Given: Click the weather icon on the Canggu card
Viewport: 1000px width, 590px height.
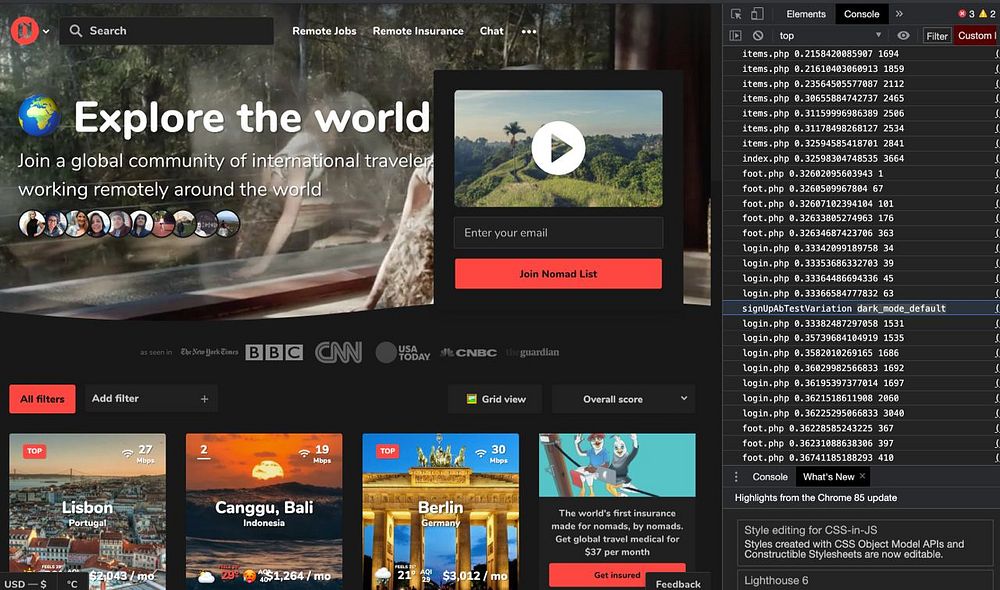Looking at the screenshot, I should click(206, 577).
